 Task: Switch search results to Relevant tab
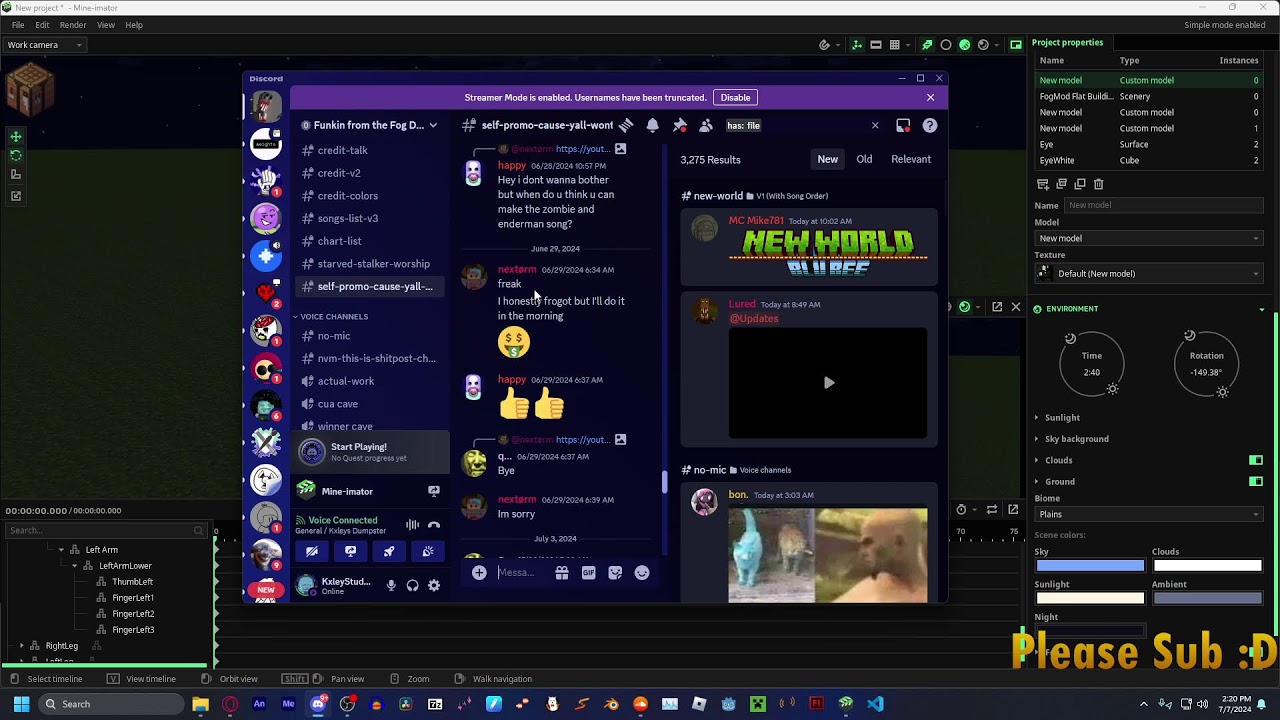(x=911, y=159)
